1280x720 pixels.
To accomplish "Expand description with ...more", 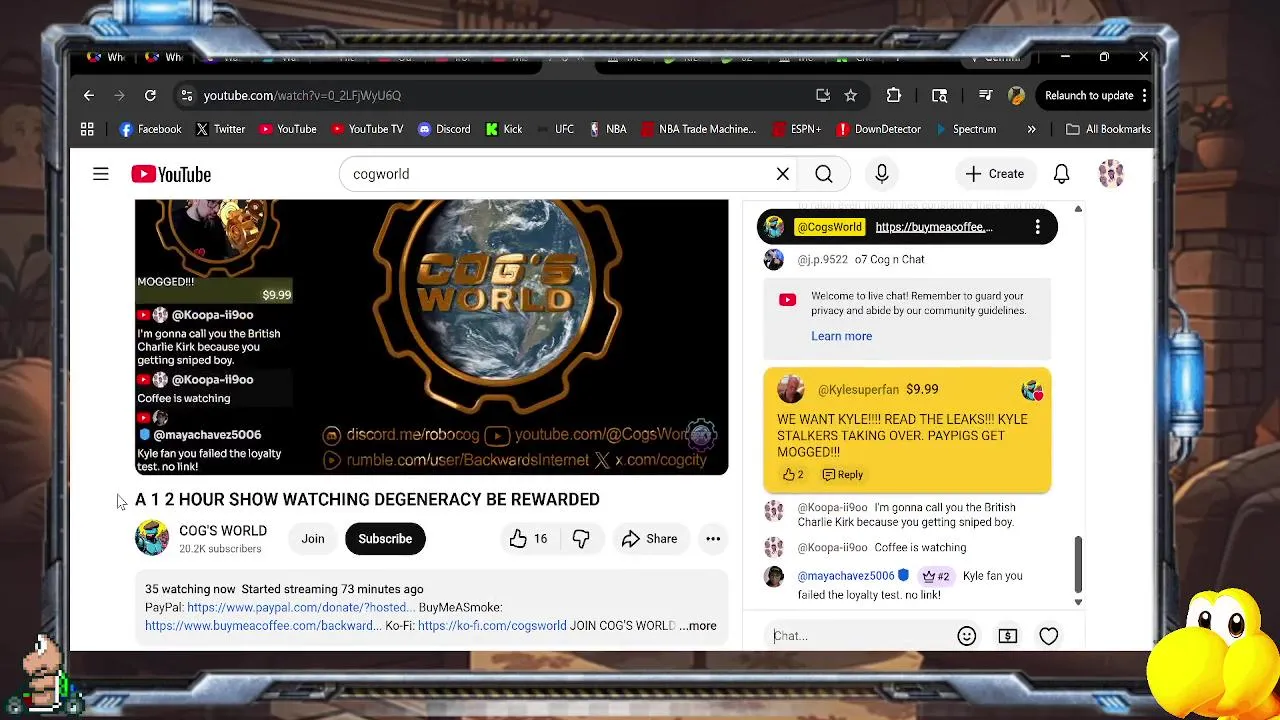I will [x=698, y=626].
